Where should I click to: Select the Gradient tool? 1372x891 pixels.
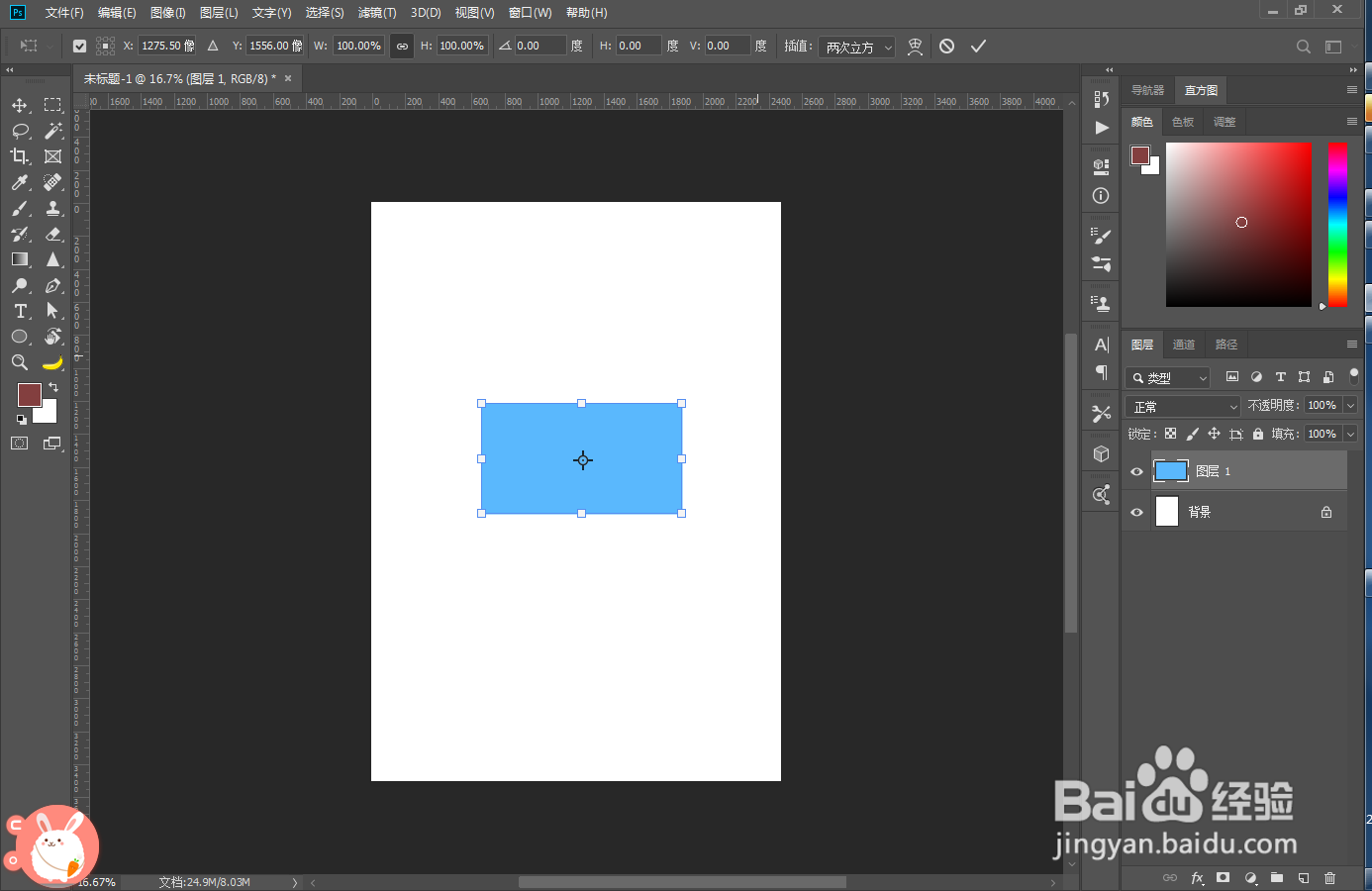(20, 259)
